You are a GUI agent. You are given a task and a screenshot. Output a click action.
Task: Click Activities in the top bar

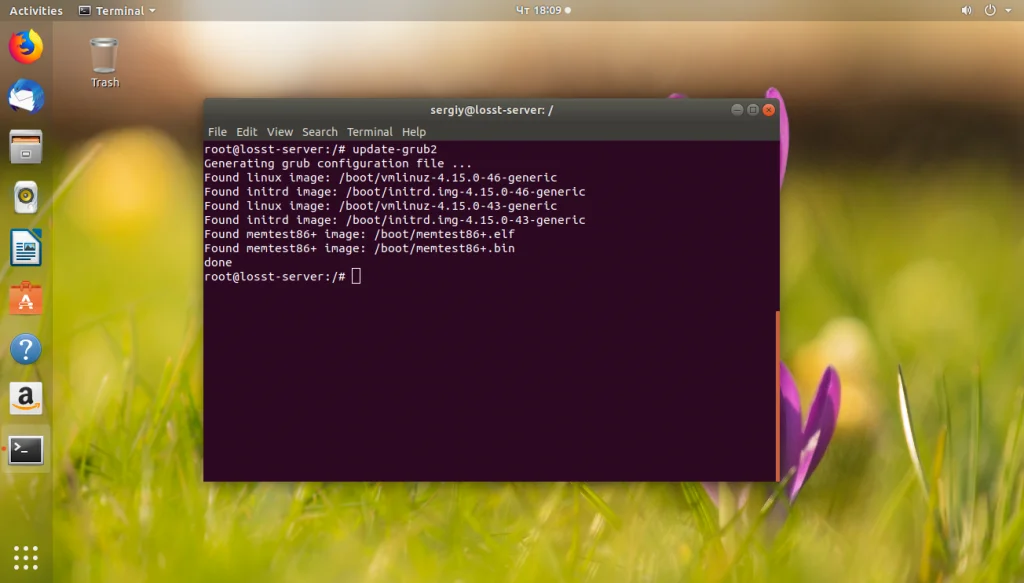click(36, 10)
